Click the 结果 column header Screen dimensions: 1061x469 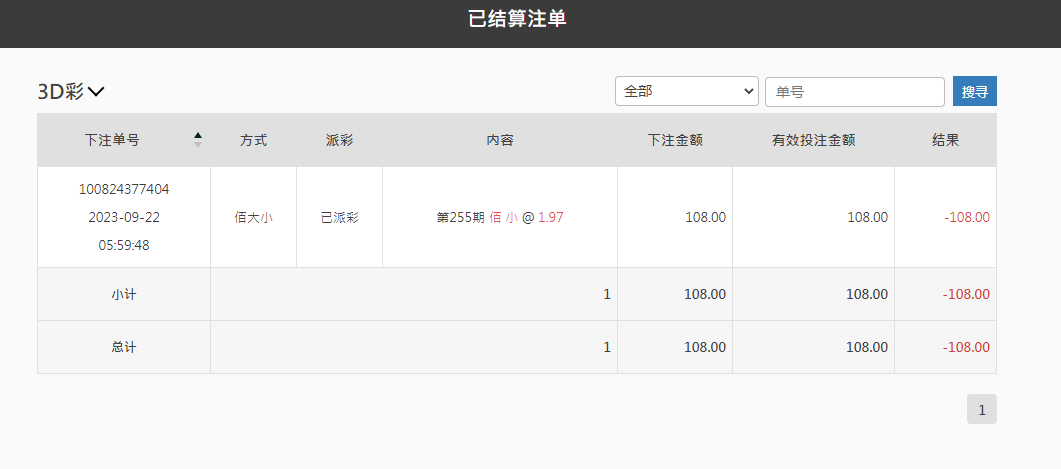pyautogui.click(x=945, y=140)
